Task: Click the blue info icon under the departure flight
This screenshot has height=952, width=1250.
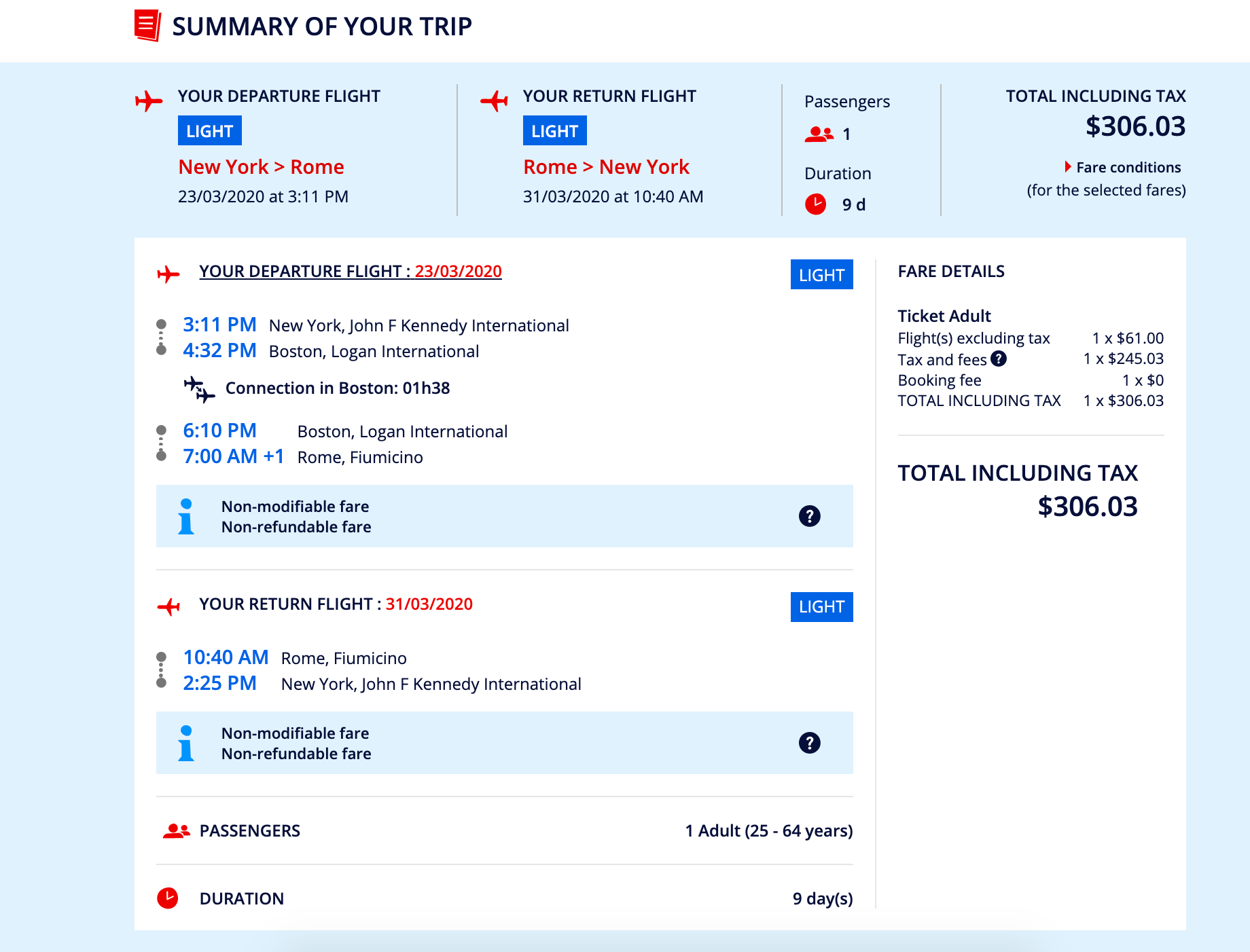Action: point(186,516)
